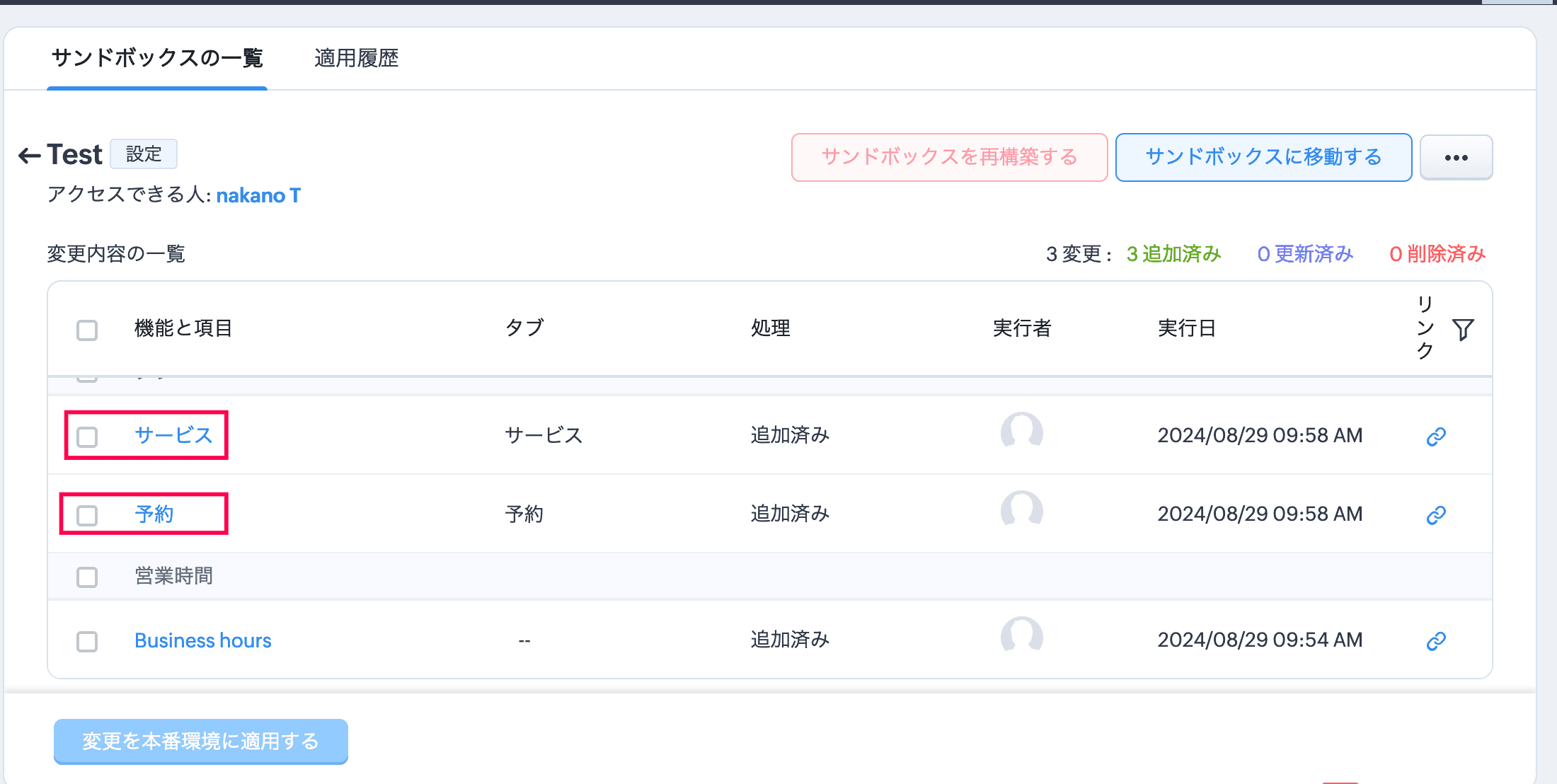
Task: Click the 設定 button beside Test
Action: pos(144,154)
